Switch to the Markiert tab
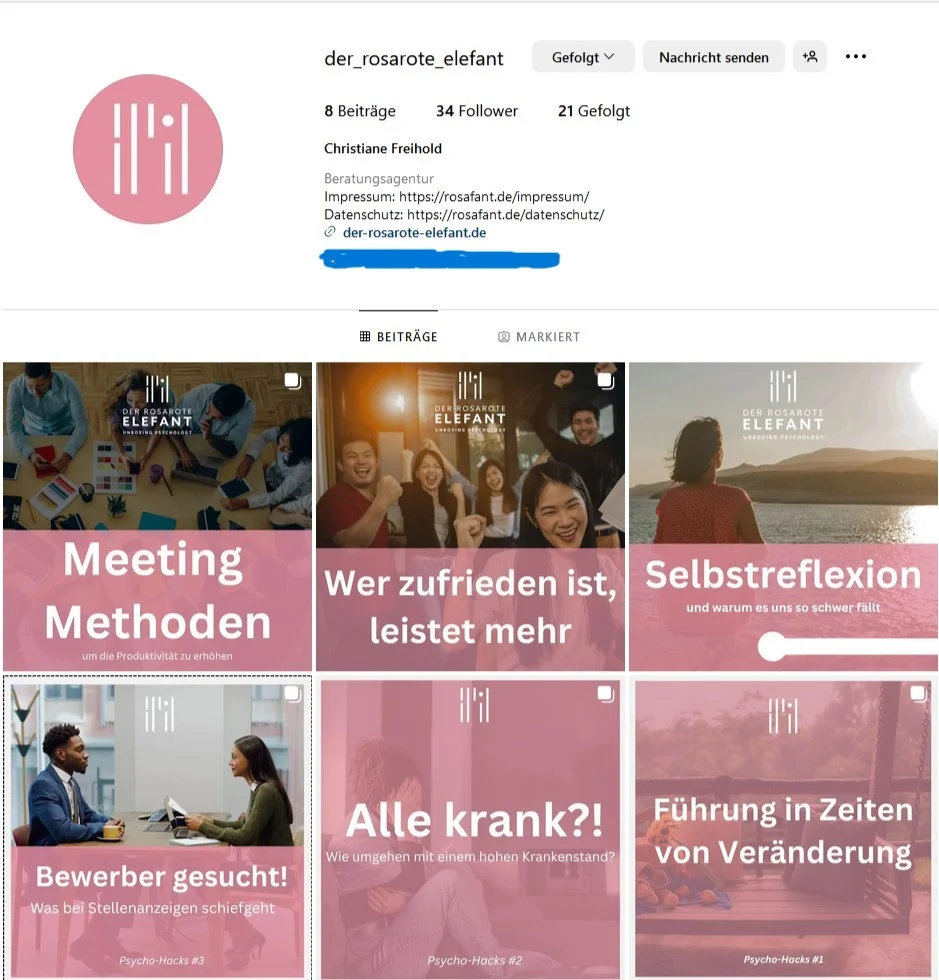This screenshot has width=939, height=980. (539, 337)
